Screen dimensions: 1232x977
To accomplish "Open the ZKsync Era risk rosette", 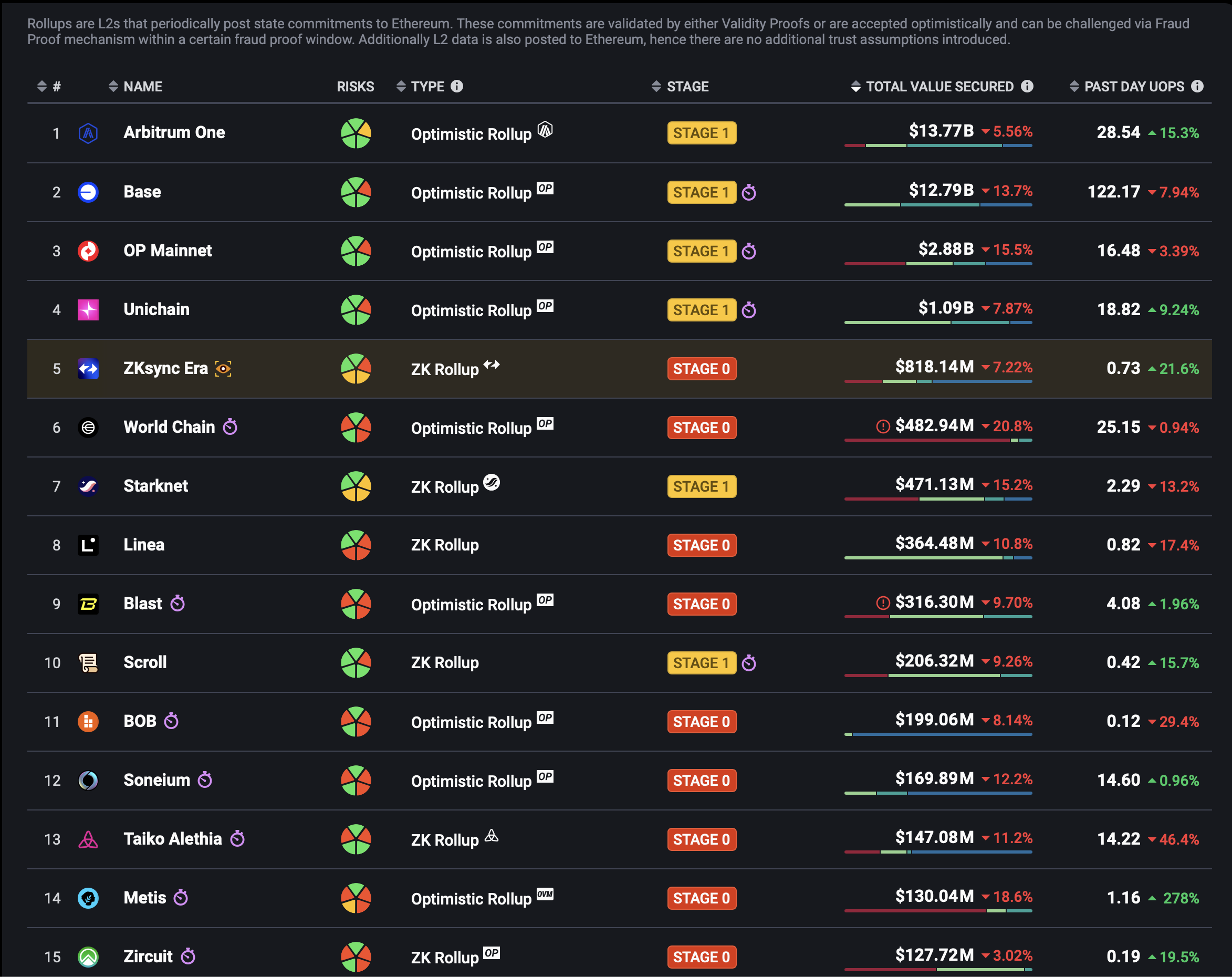I will tap(356, 369).
